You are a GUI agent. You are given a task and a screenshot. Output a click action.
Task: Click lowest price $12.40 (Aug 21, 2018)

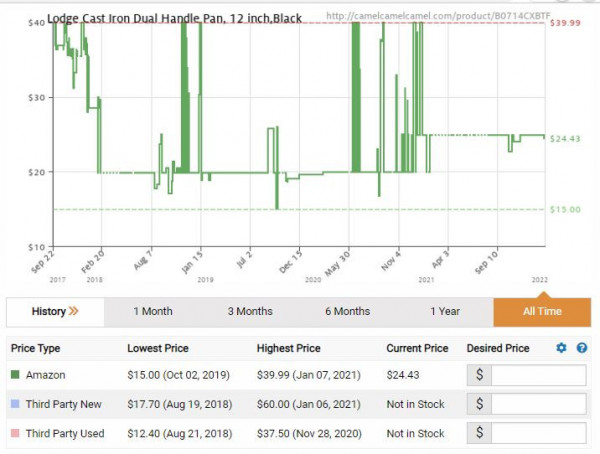click(x=179, y=433)
